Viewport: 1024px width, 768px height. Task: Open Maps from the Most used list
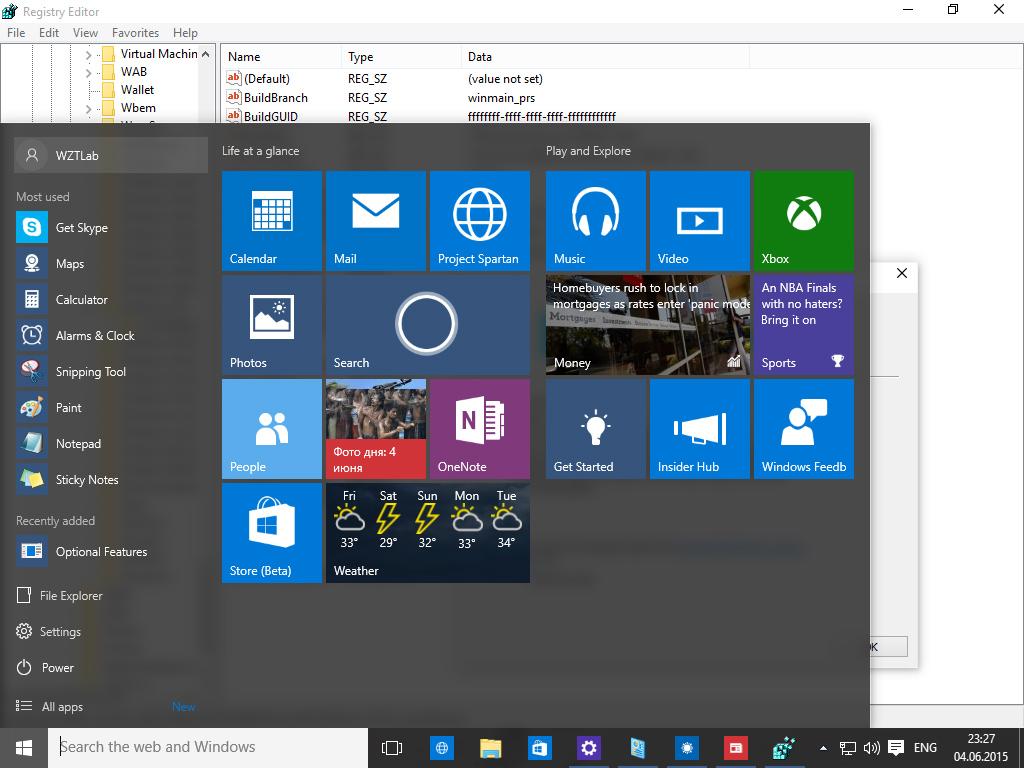pos(111,263)
